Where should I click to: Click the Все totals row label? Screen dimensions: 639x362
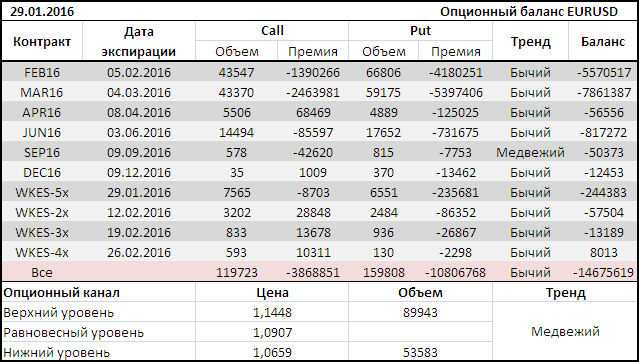(x=42, y=272)
